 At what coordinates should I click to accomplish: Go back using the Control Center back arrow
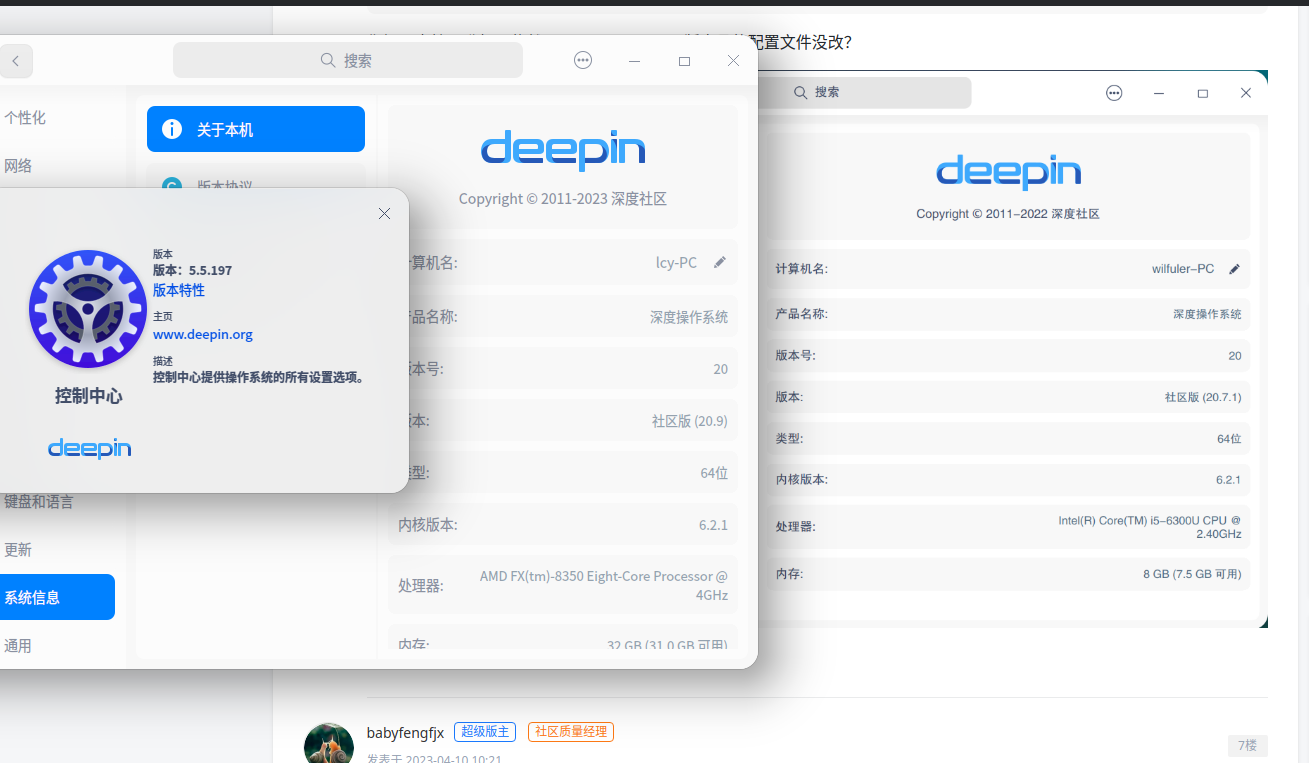click(15, 61)
